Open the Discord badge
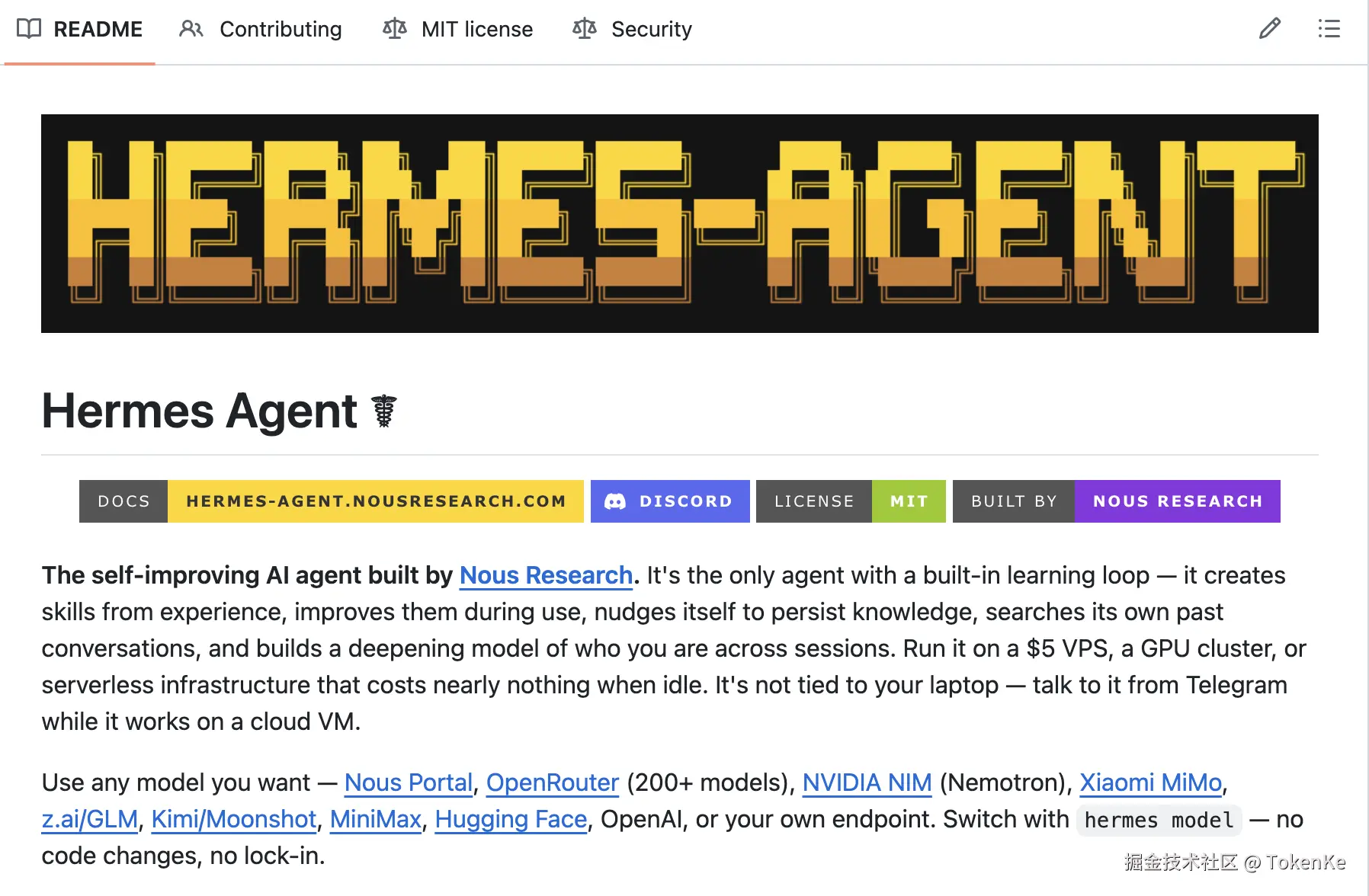 coord(670,501)
